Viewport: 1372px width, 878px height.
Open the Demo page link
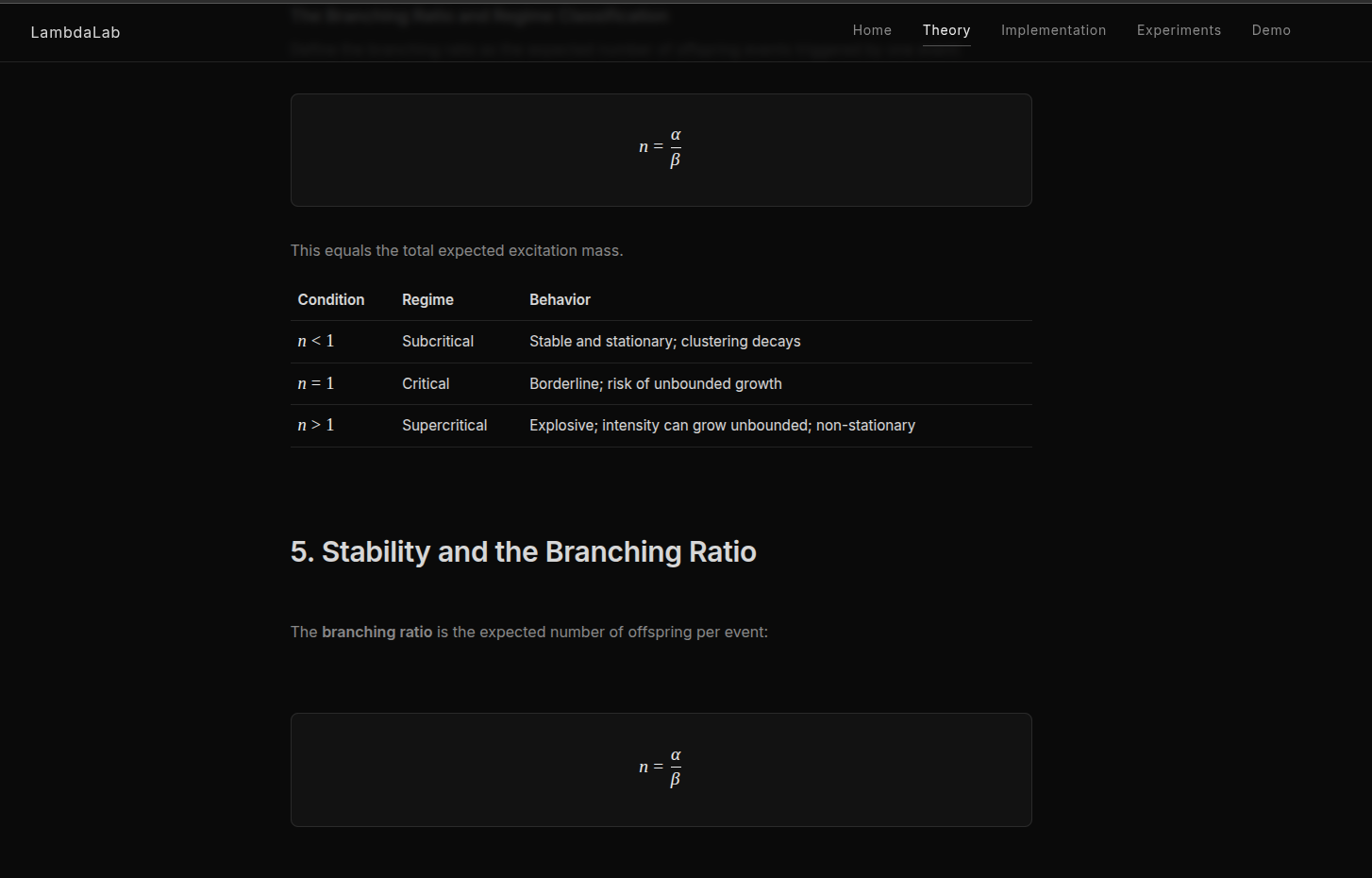click(1271, 30)
